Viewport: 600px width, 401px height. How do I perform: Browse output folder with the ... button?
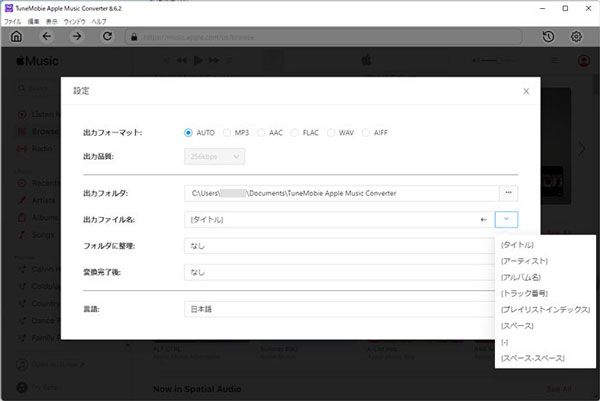[x=509, y=193]
